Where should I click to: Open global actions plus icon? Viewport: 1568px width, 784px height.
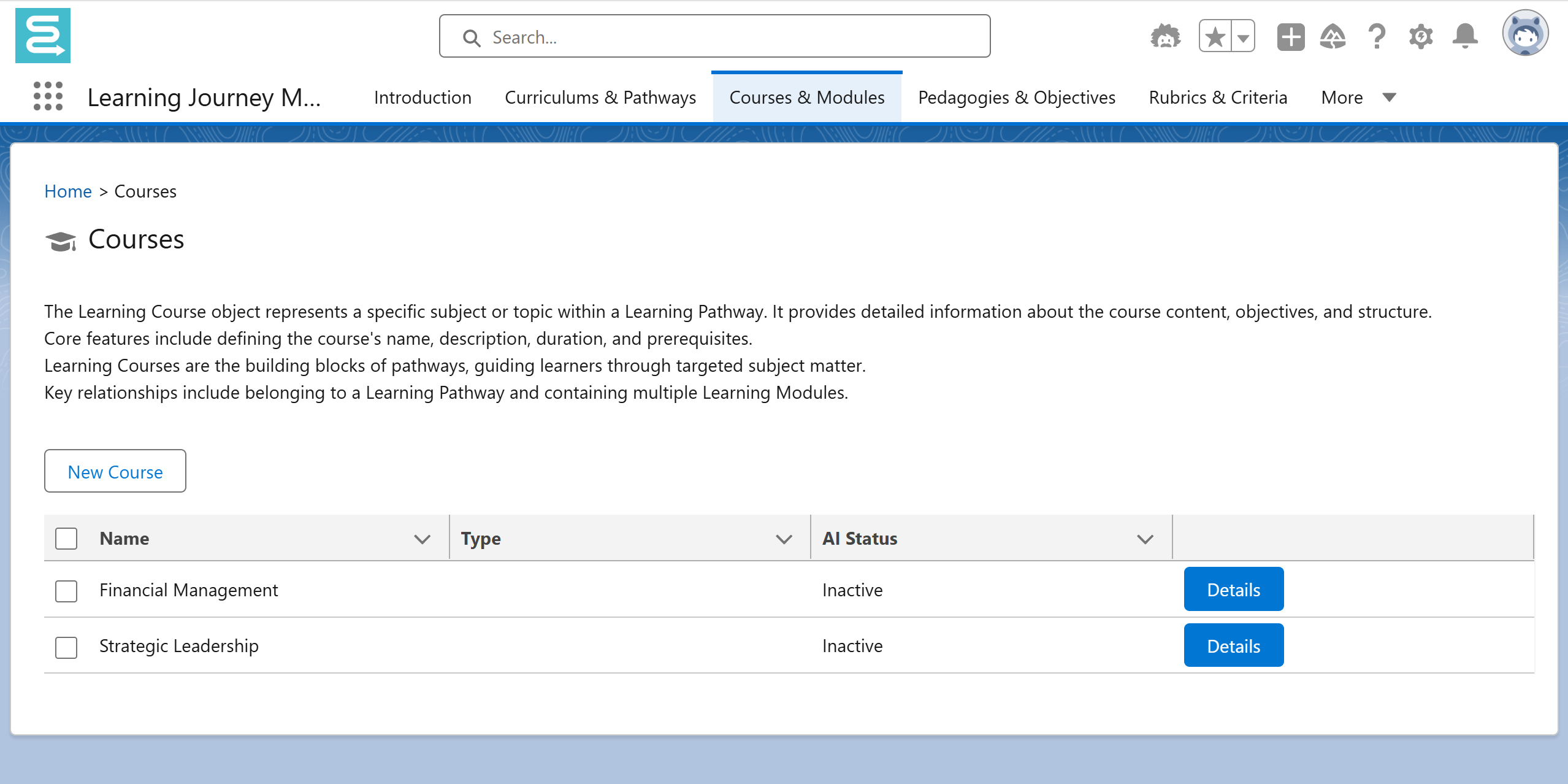point(1290,37)
